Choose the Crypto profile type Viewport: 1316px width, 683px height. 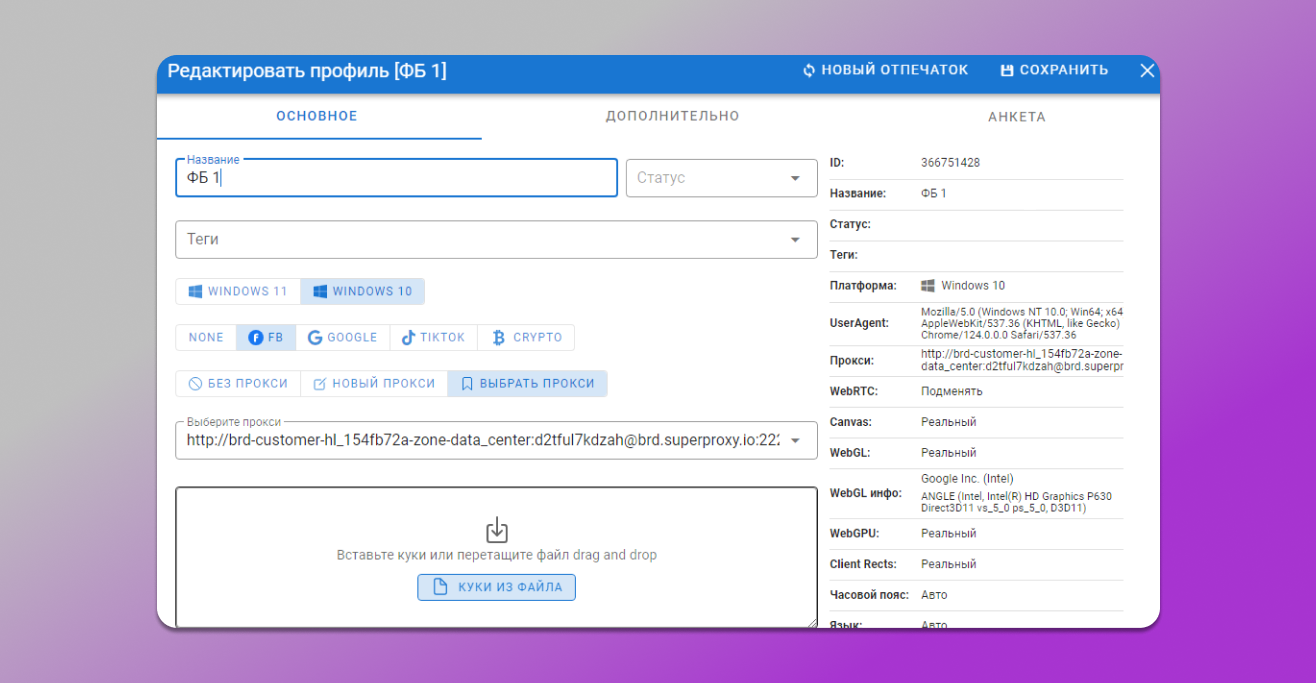point(527,338)
